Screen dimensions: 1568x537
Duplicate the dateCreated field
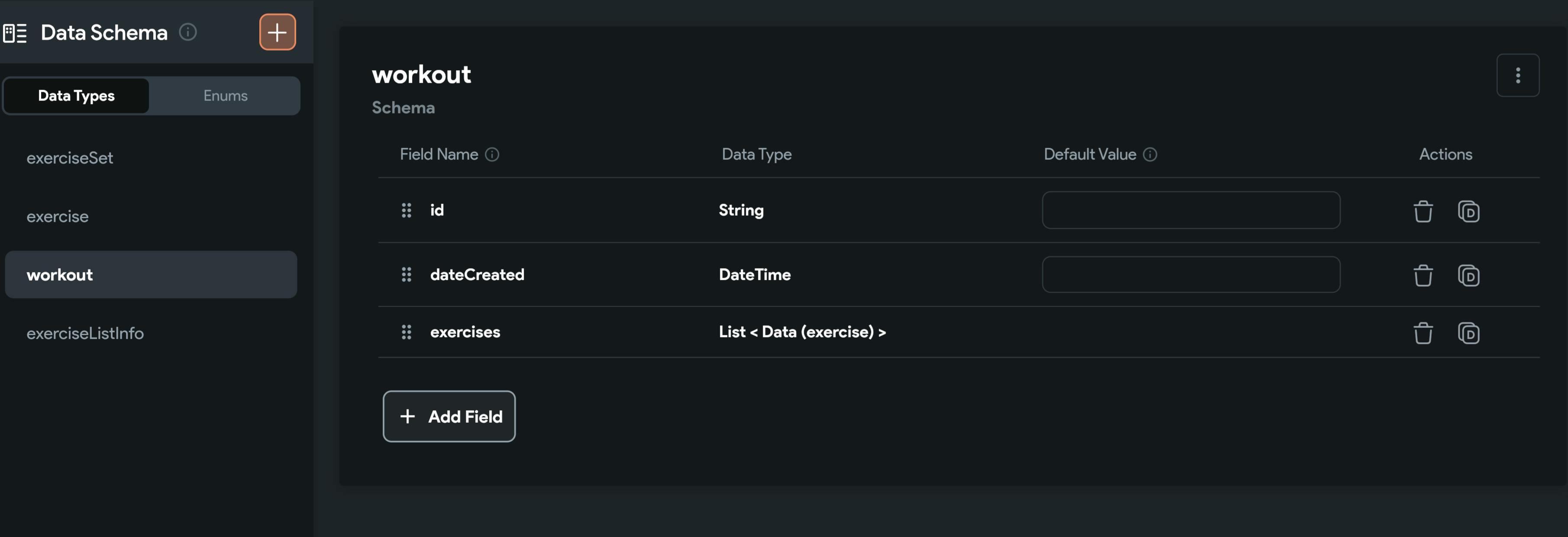1468,275
